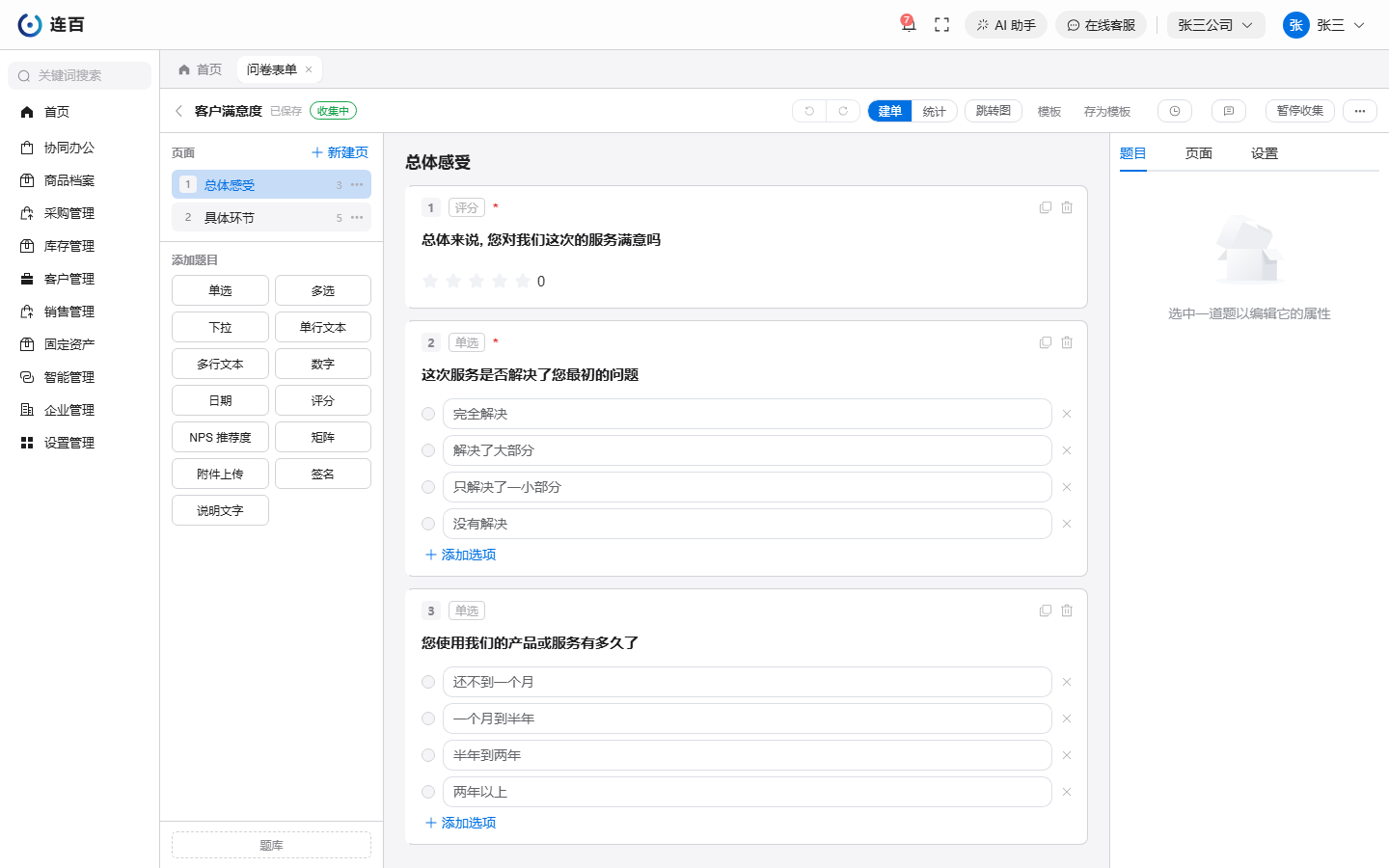Open the 张三公司 company dropdown
The height and width of the screenshot is (868, 1389).
[1215, 25]
